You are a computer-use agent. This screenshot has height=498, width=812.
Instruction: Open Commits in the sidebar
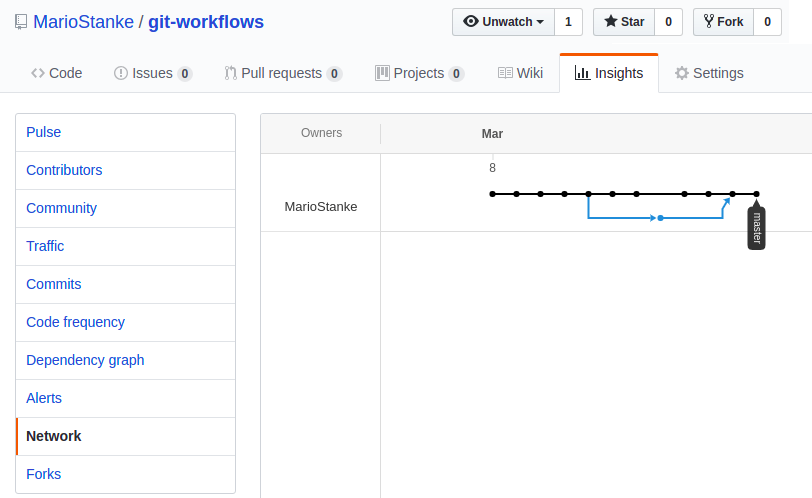click(126, 284)
